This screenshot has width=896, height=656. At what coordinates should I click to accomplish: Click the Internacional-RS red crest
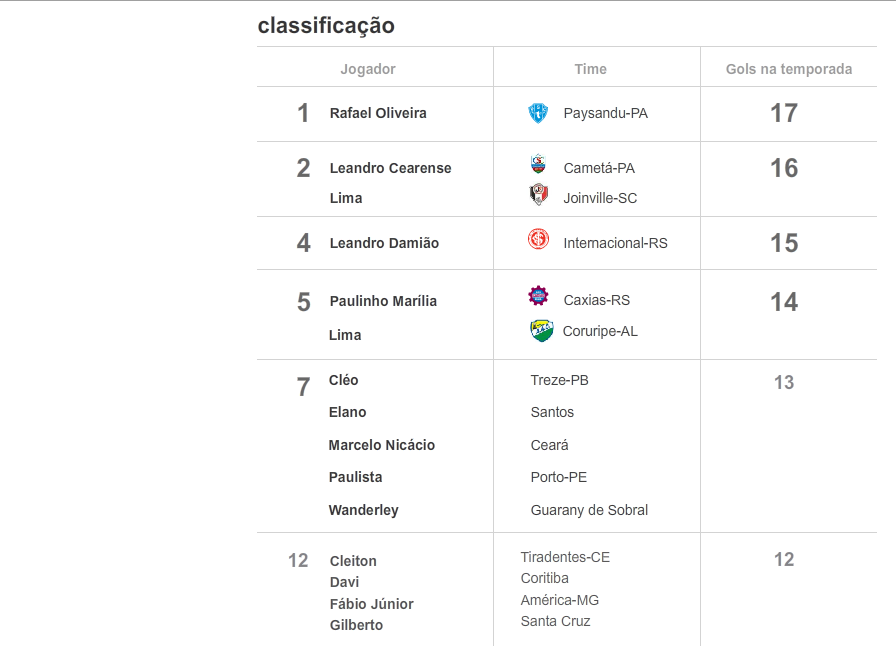[x=538, y=239]
